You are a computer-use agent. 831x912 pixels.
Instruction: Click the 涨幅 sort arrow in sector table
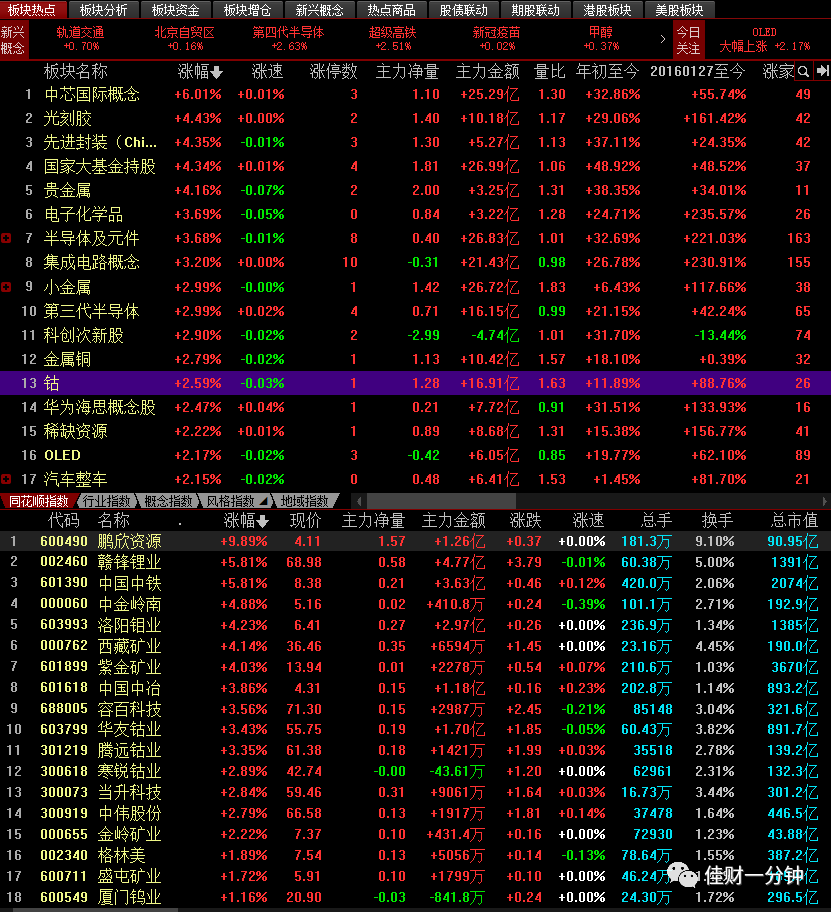coord(217,72)
